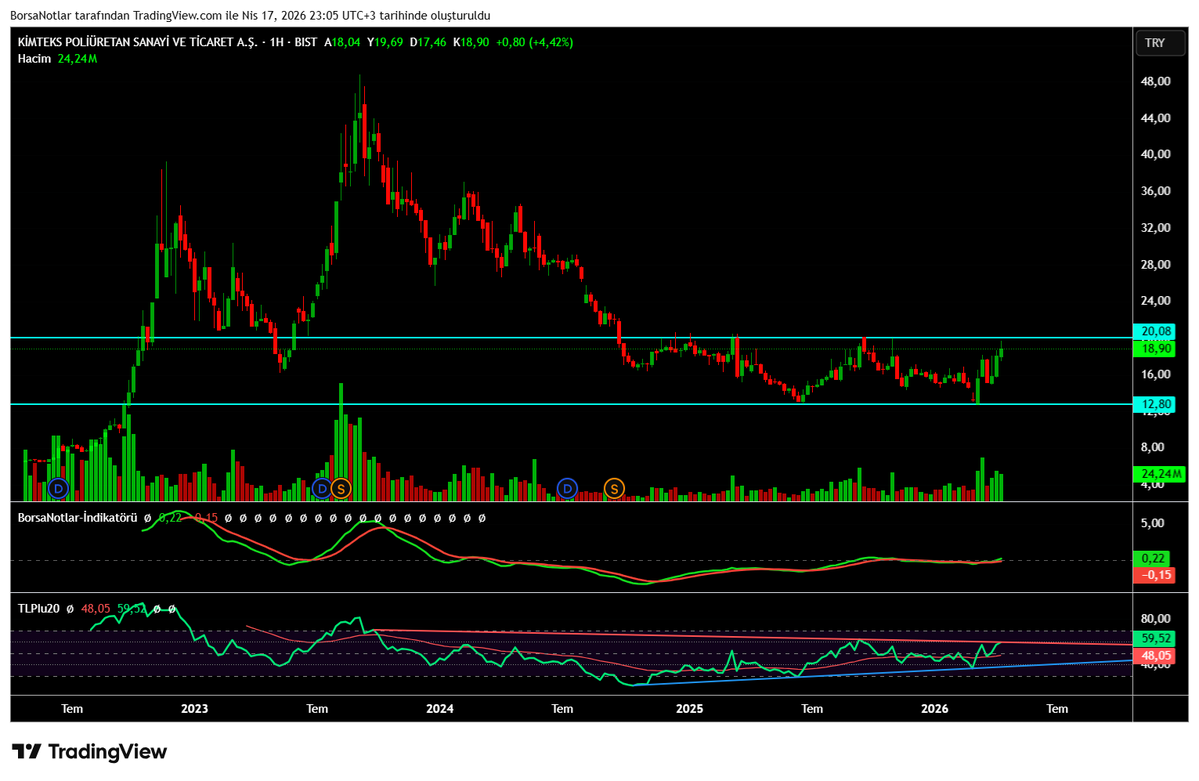This screenshot has height=781, width=1199.
Task: Click the dividend D marker before 2023
Action: [x=58, y=488]
